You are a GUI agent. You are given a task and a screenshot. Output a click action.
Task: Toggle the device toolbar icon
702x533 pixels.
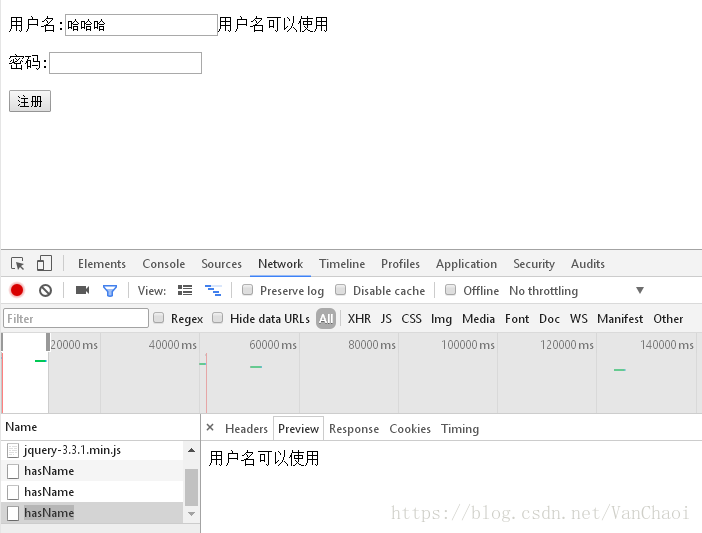click(x=44, y=263)
